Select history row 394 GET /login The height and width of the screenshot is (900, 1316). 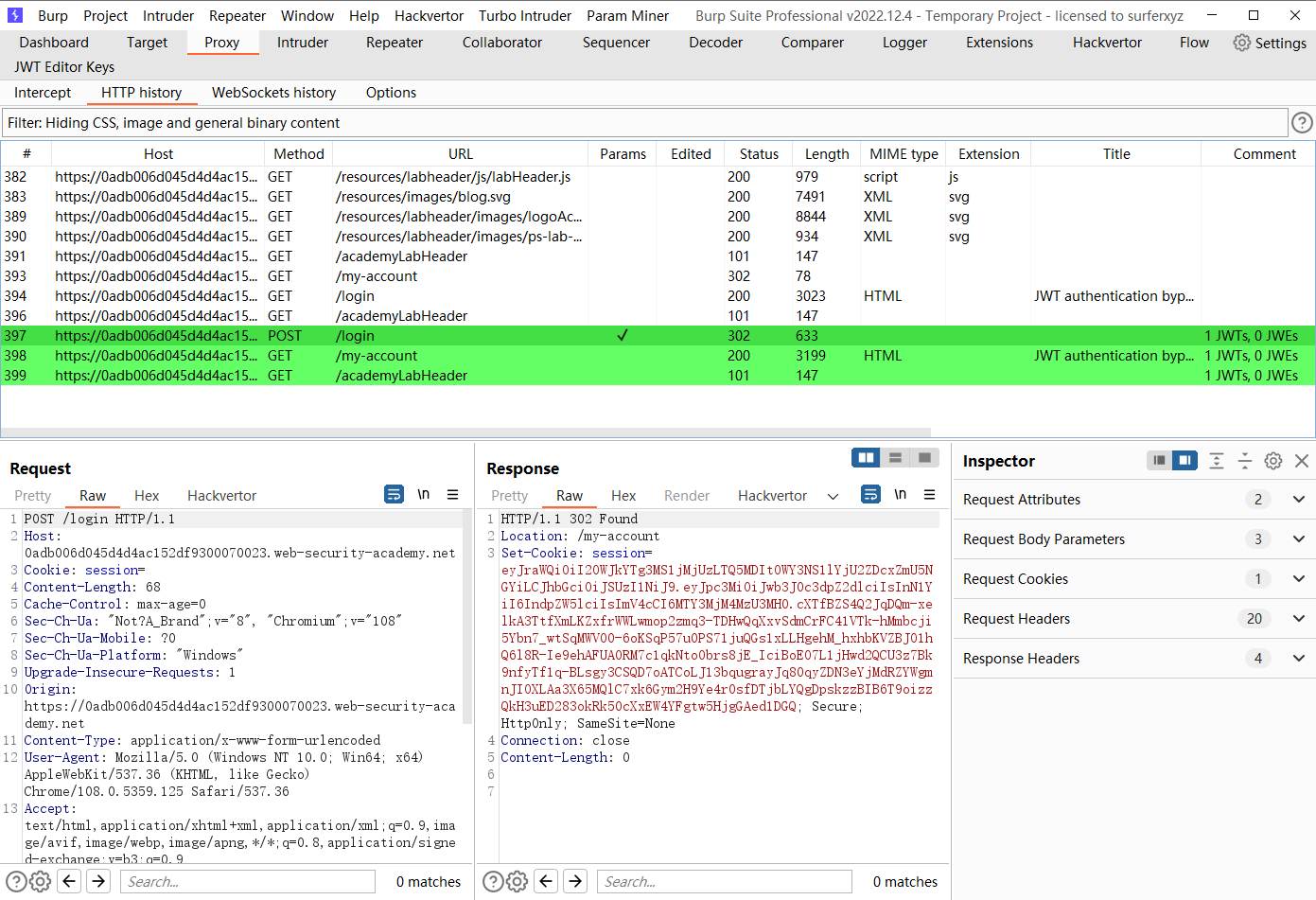pyautogui.click(x=658, y=296)
